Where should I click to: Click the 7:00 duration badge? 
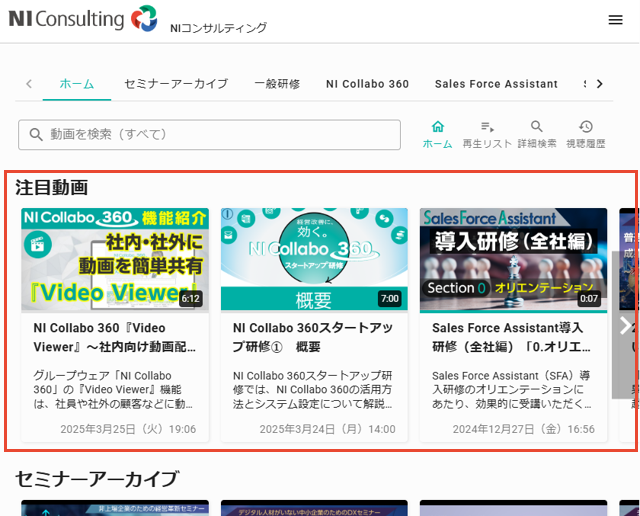(390, 299)
